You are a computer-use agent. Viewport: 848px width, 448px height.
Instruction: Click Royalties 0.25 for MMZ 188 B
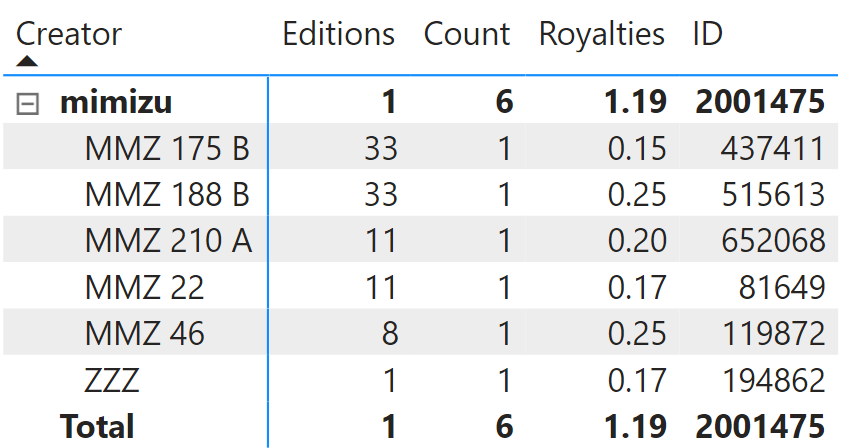point(637,194)
